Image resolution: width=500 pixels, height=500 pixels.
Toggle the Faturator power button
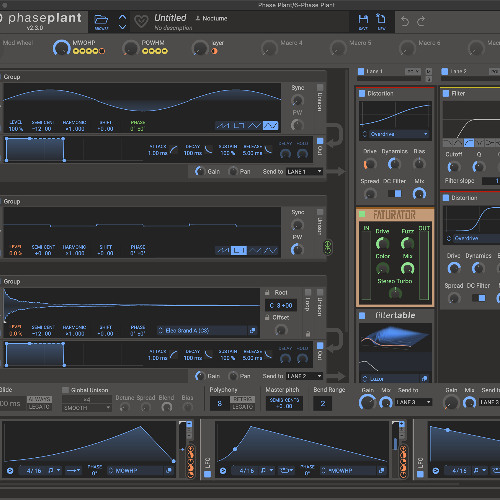tap(362, 214)
